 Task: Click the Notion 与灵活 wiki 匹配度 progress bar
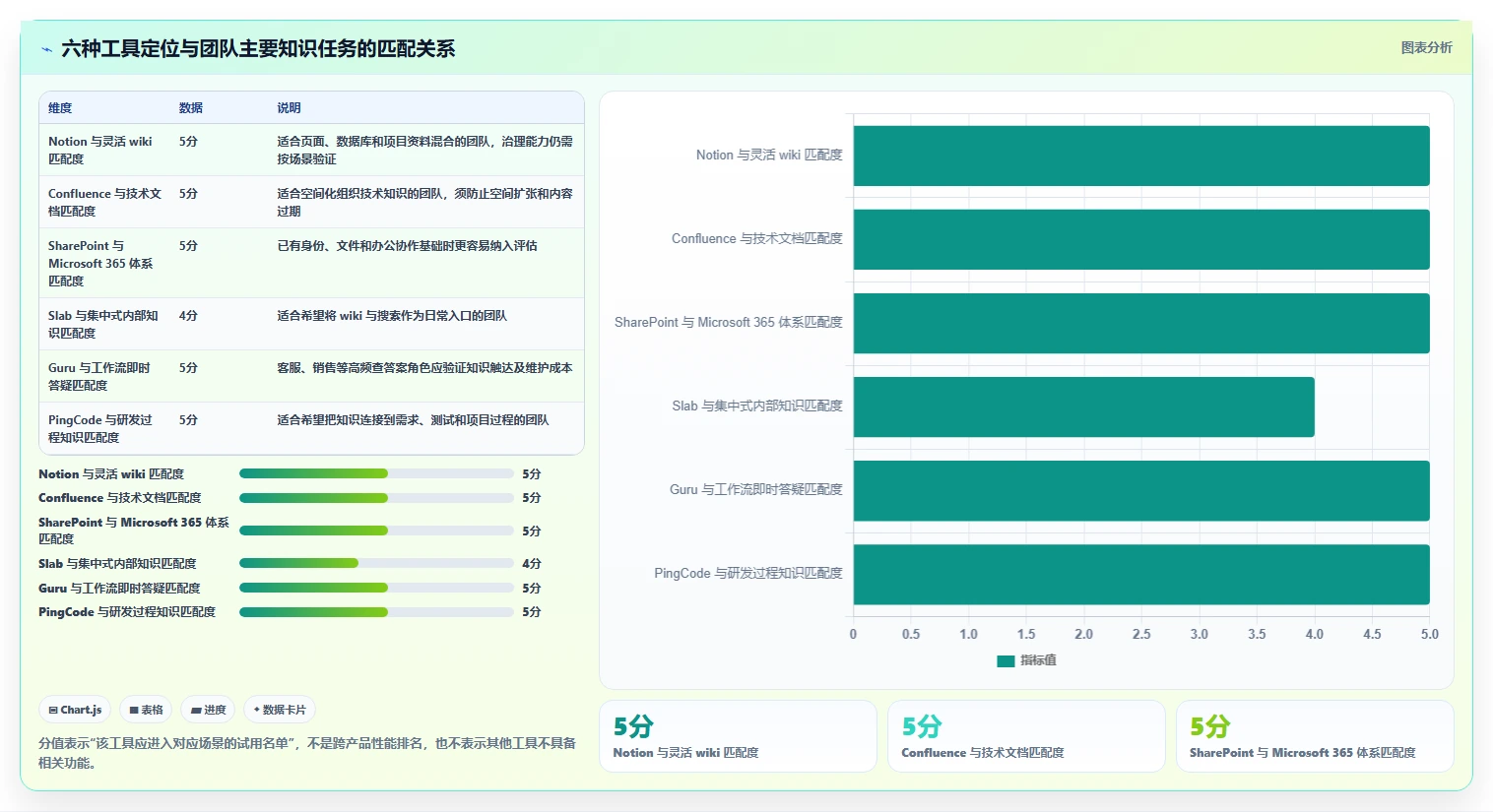[376, 473]
